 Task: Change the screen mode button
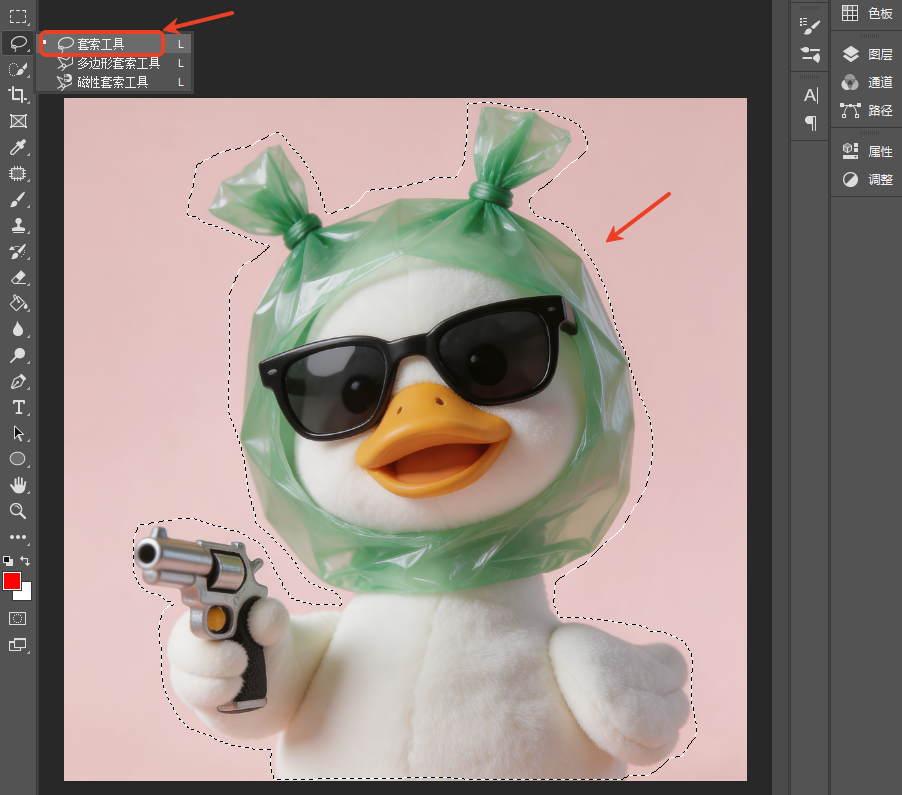pyautogui.click(x=18, y=645)
